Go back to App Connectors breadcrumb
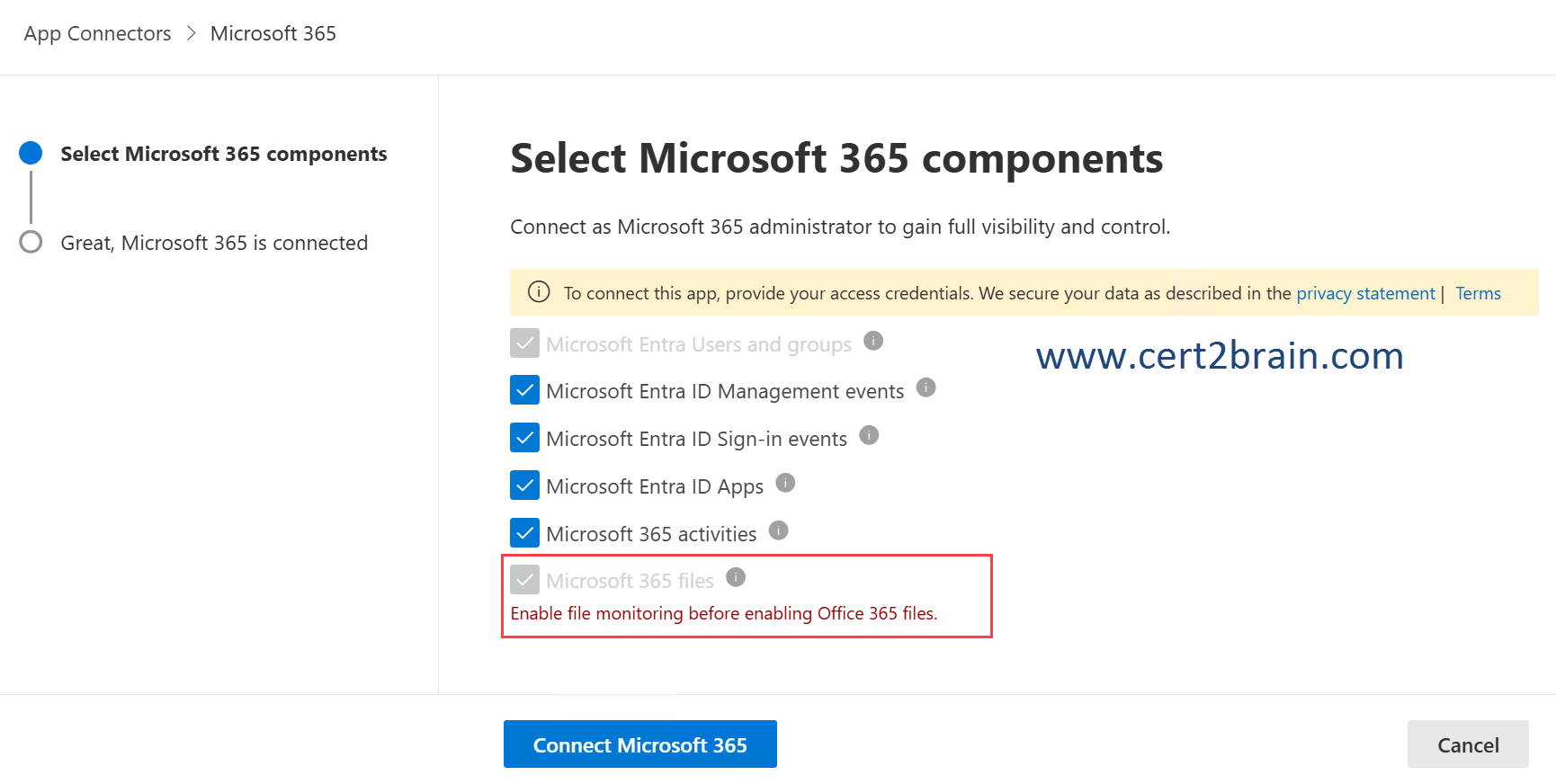1556x784 pixels. coord(97,33)
